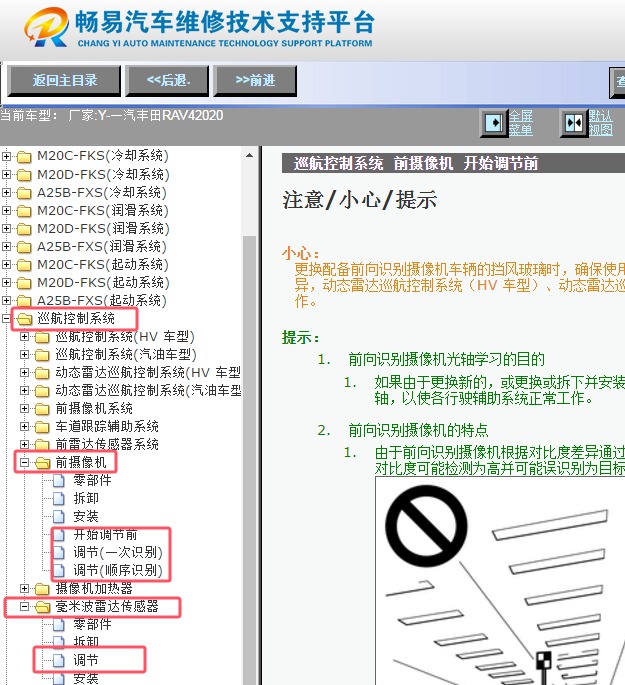The height and width of the screenshot is (685, 625).
Task: Click folder icon of 摄像机加热器
Action: pyautogui.click(x=42, y=589)
